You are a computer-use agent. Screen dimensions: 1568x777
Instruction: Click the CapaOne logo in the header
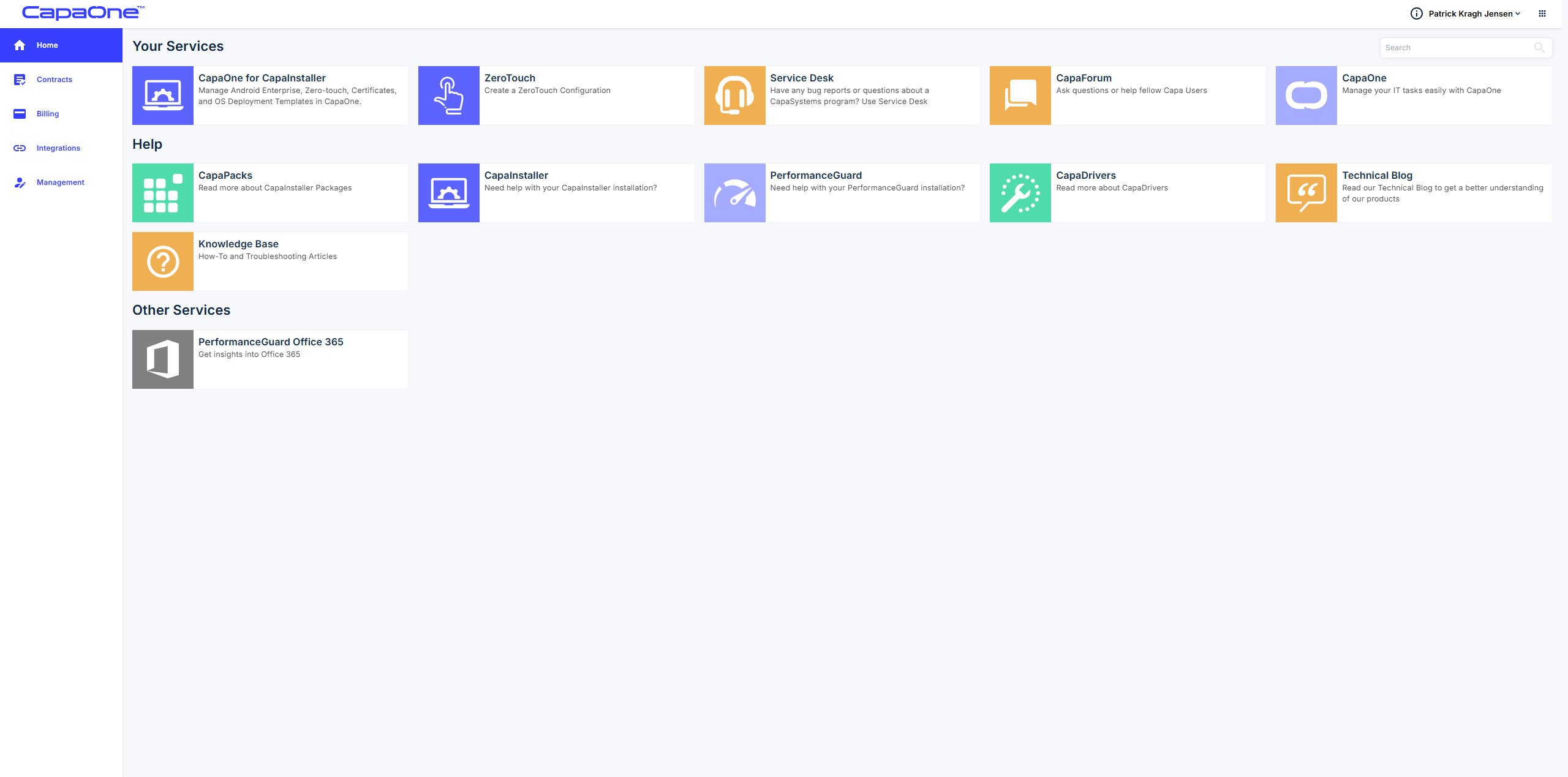click(83, 13)
